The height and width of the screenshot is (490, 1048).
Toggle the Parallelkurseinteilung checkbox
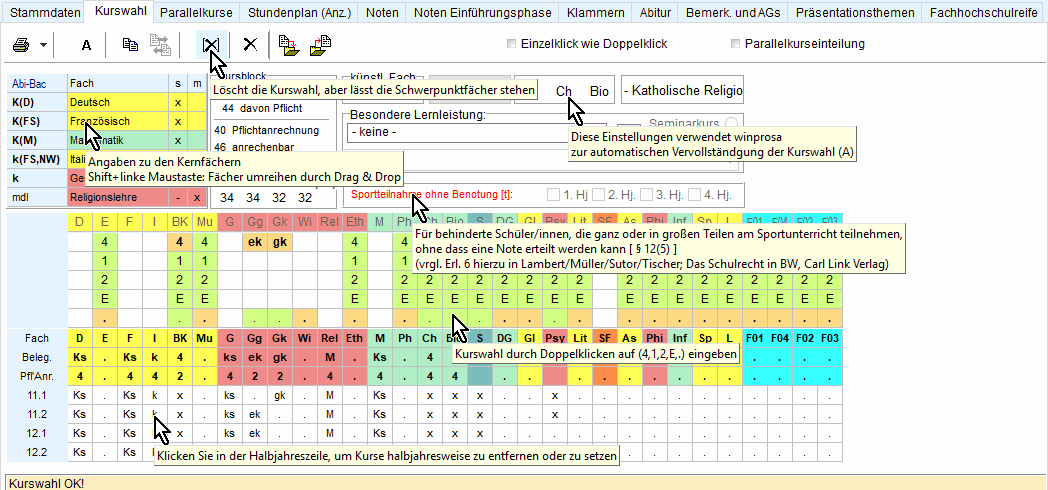click(736, 44)
